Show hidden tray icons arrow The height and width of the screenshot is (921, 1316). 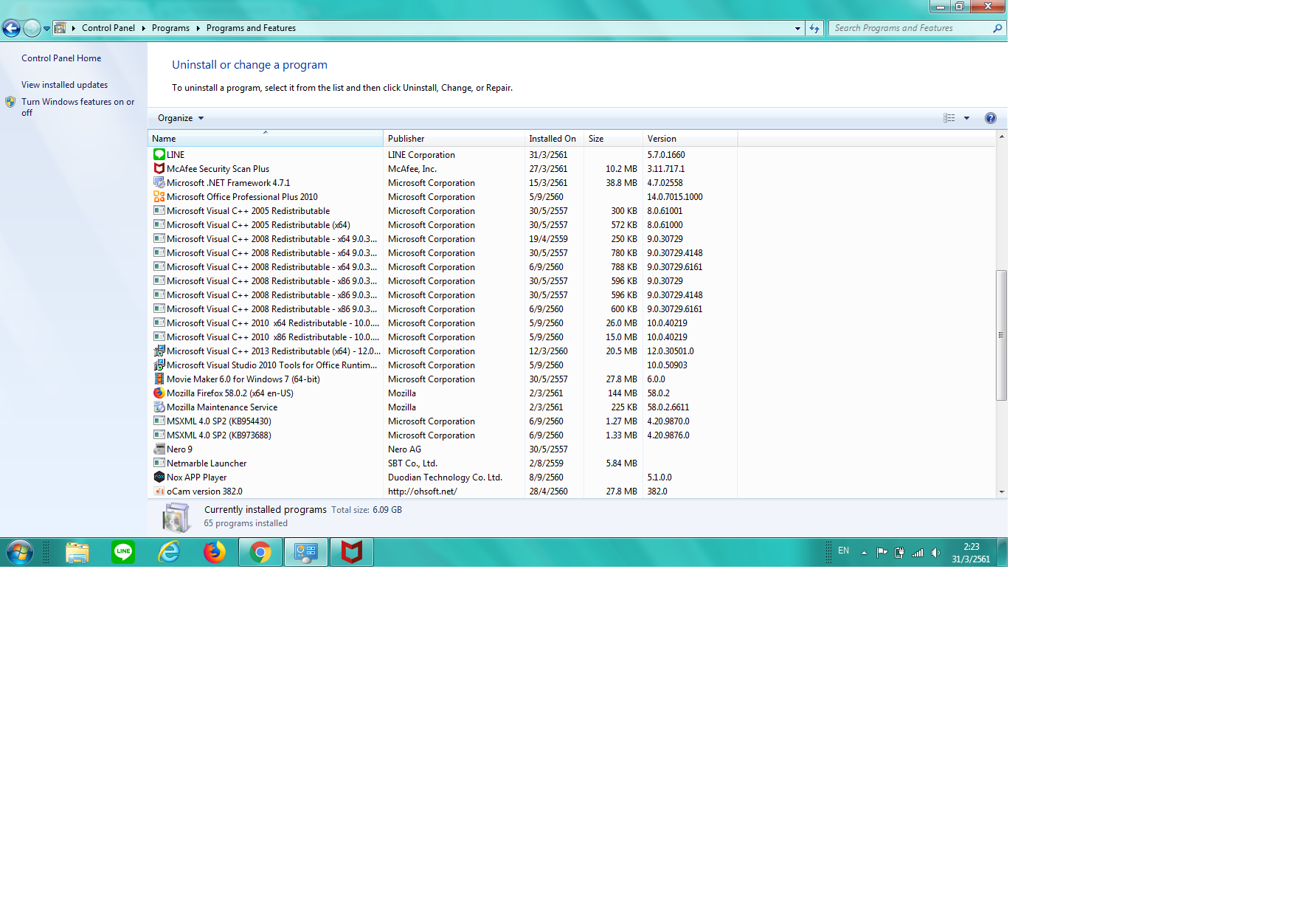tap(864, 553)
